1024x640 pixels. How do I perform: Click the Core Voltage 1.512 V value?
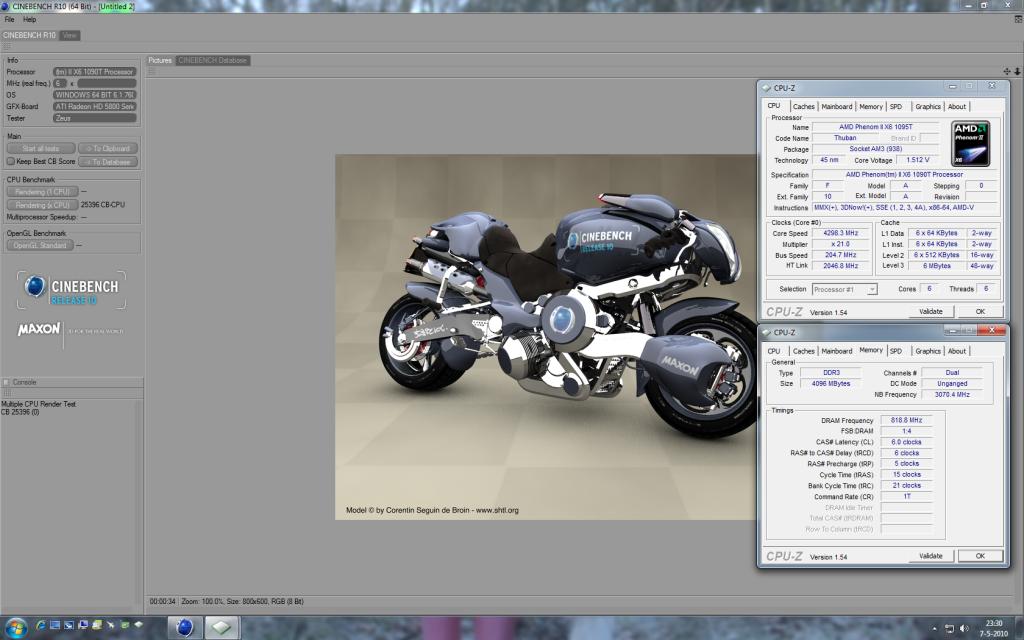918,160
